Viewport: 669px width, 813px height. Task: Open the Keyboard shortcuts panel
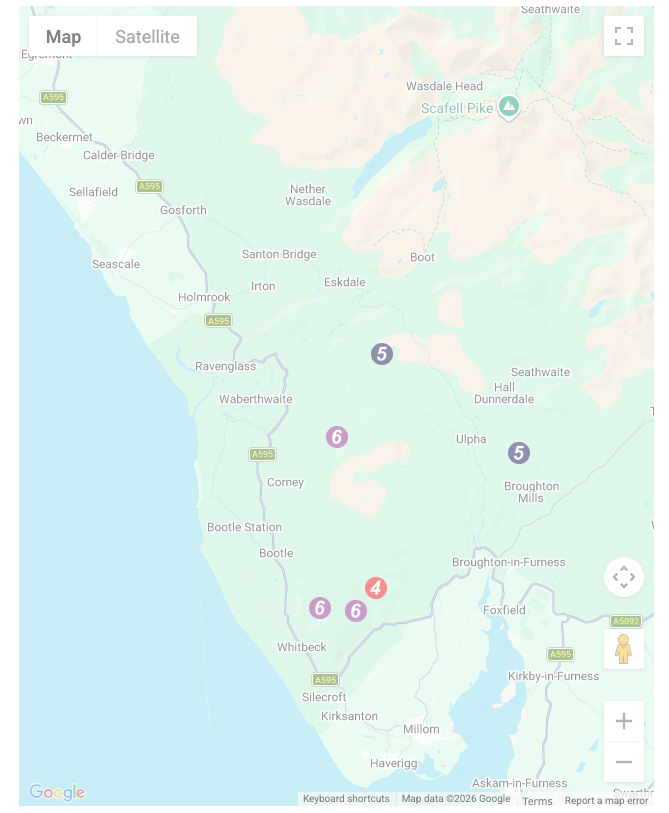point(346,799)
